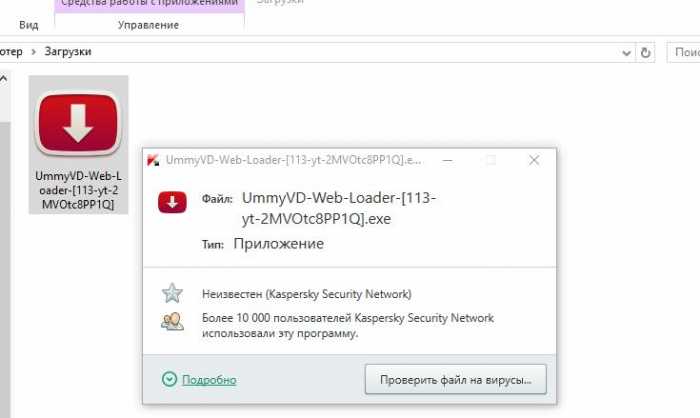
Task: Select Средства работы с приложениями tab header
Action: coord(149,4)
